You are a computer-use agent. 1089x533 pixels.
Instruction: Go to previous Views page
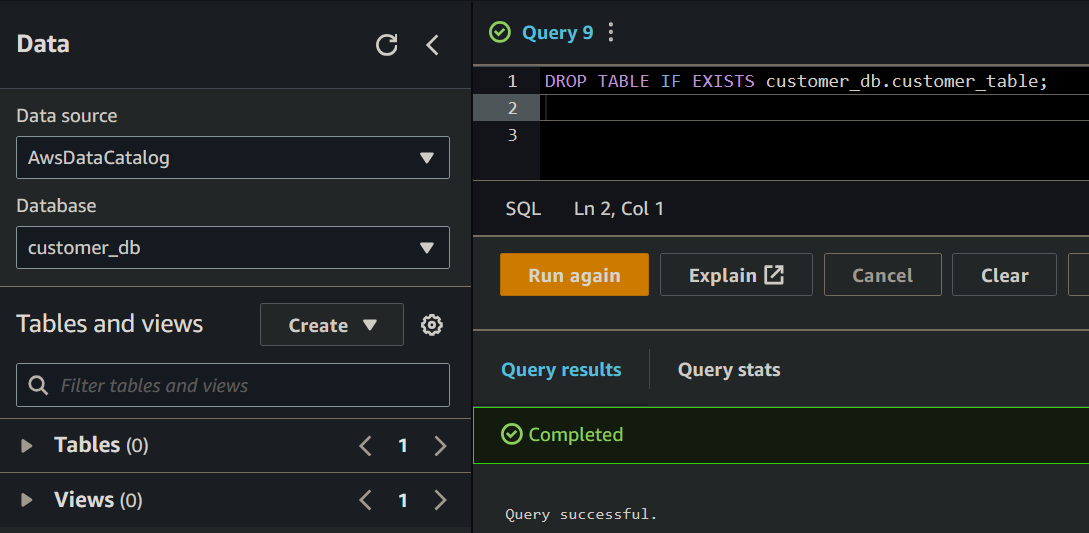[x=366, y=500]
